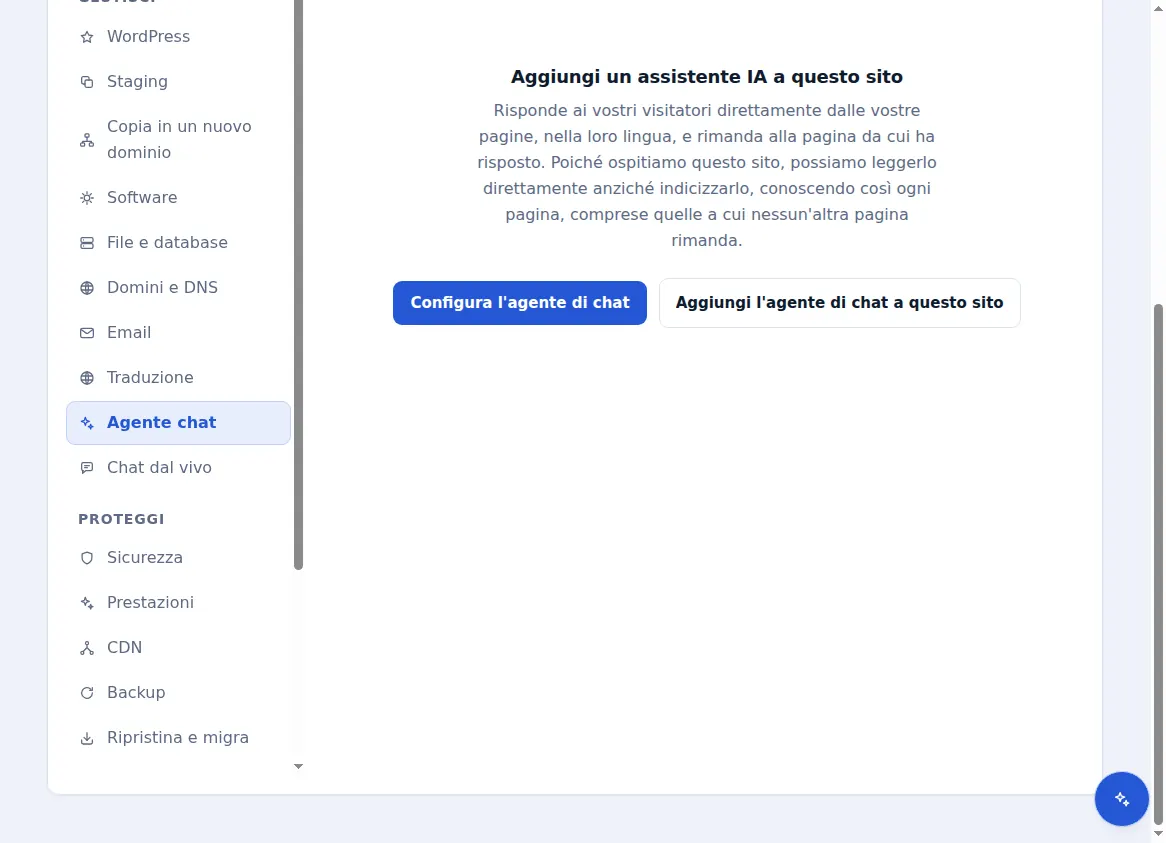The width and height of the screenshot is (1166, 843).
Task: Select Ripristina e migra
Action: pyautogui.click(x=178, y=738)
